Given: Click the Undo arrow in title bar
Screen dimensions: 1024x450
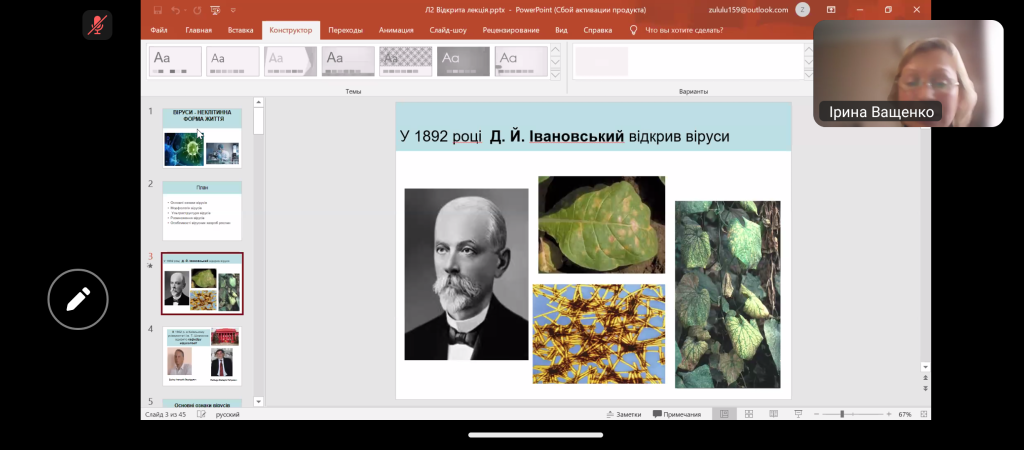Looking at the screenshot, I should point(175,10).
